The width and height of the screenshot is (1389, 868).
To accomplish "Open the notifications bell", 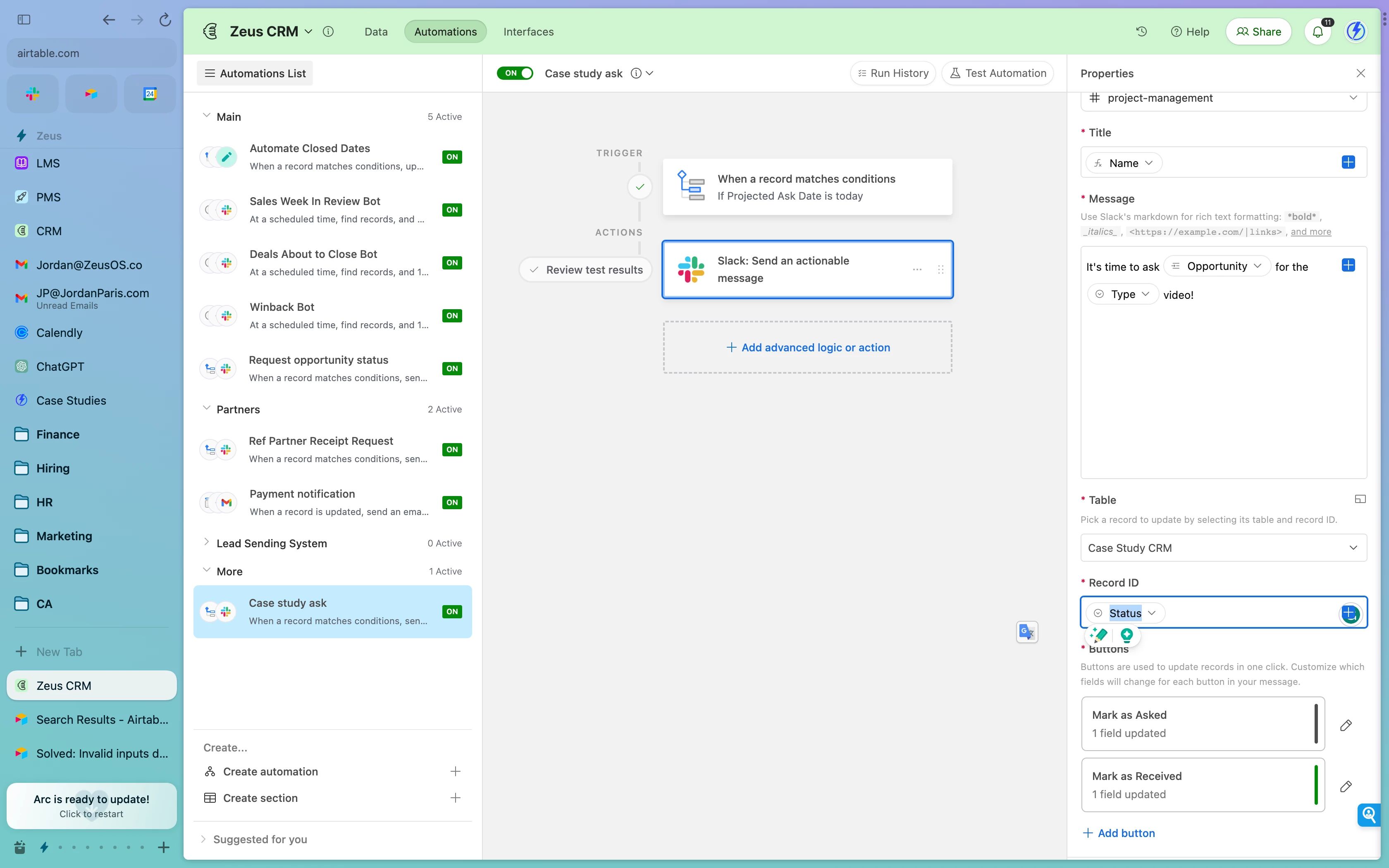I will (x=1317, y=31).
